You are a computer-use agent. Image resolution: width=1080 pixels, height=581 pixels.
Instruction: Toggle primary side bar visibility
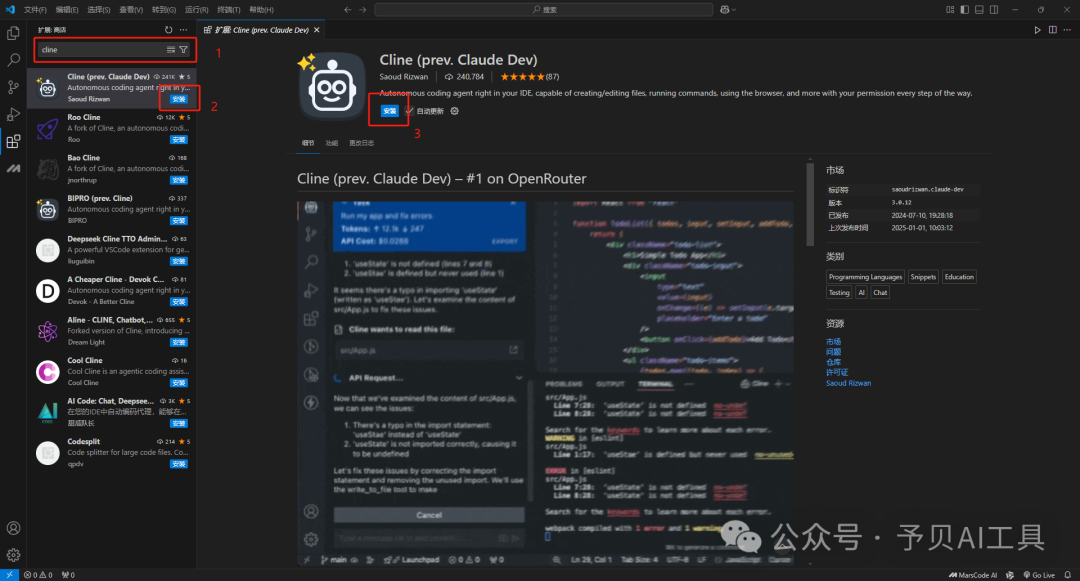click(964, 10)
